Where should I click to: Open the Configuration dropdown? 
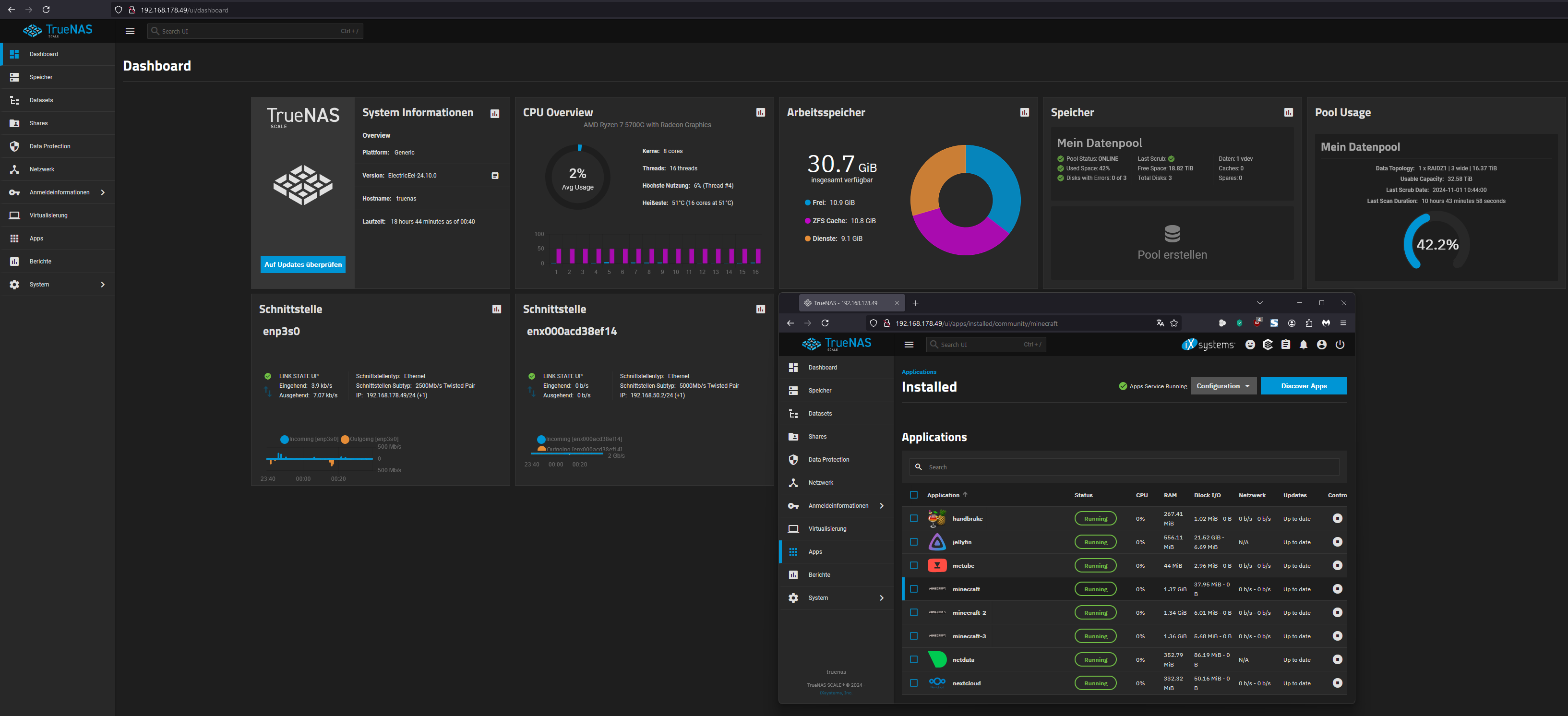point(1223,386)
